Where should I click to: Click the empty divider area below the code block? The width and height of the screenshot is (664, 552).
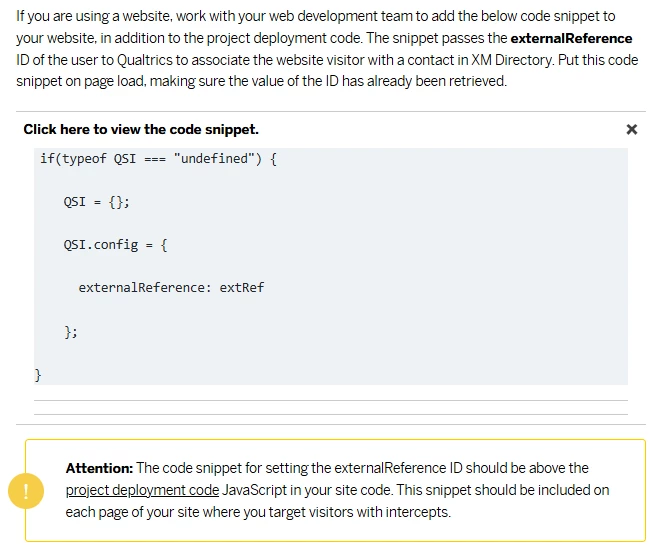pos(331,407)
